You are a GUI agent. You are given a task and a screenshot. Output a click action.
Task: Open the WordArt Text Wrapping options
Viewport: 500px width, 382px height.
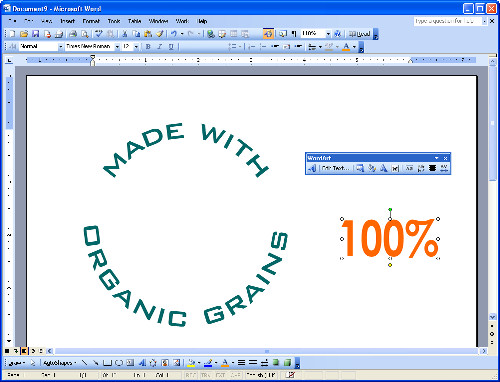[395, 168]
